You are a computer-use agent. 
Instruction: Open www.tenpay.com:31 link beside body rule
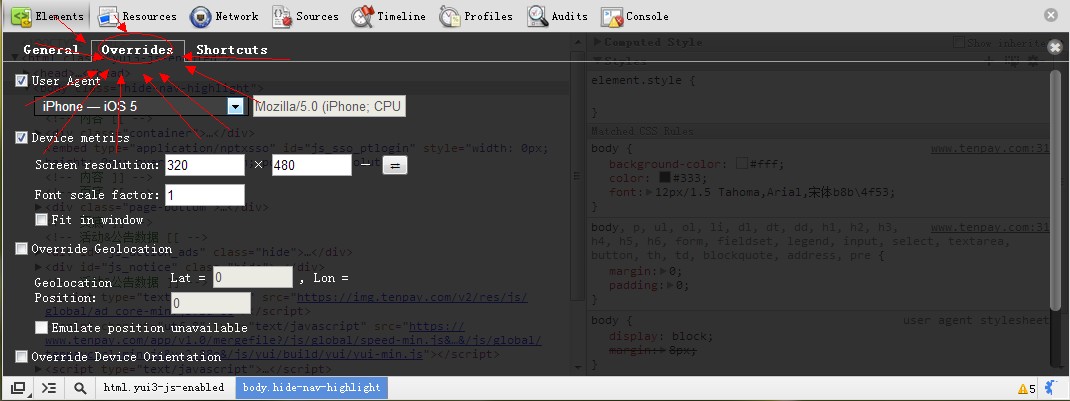pyautogui.click(x=989, y=149)
